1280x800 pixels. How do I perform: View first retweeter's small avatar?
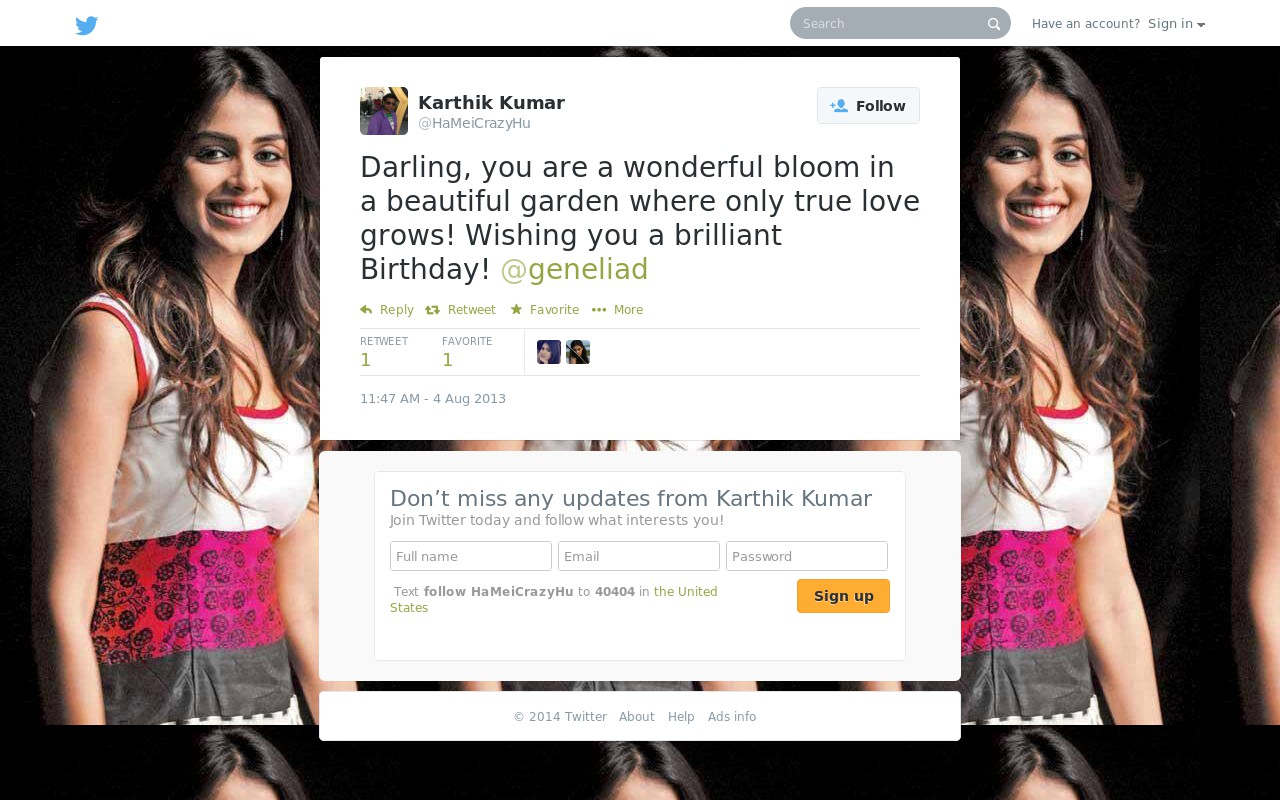point(549,352)
